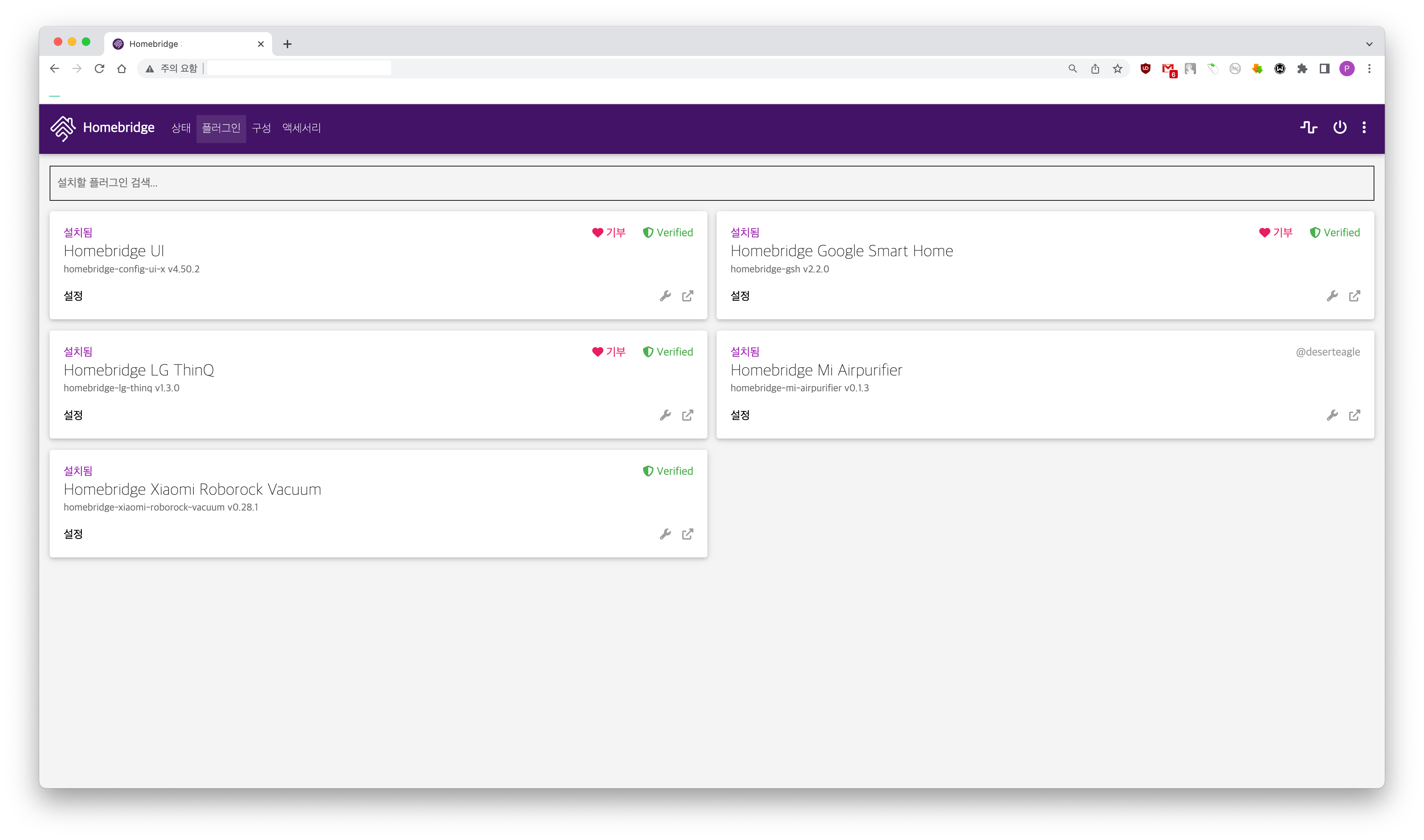The width and height of the screenshot is (1424, 840).
Task: Open 설정 for Homebridge Mi Airpurifier
Action: click(740, 415)
